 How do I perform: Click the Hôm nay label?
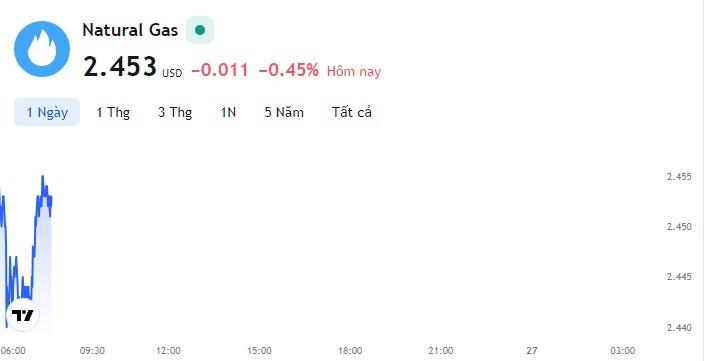[x=354, y=71]
